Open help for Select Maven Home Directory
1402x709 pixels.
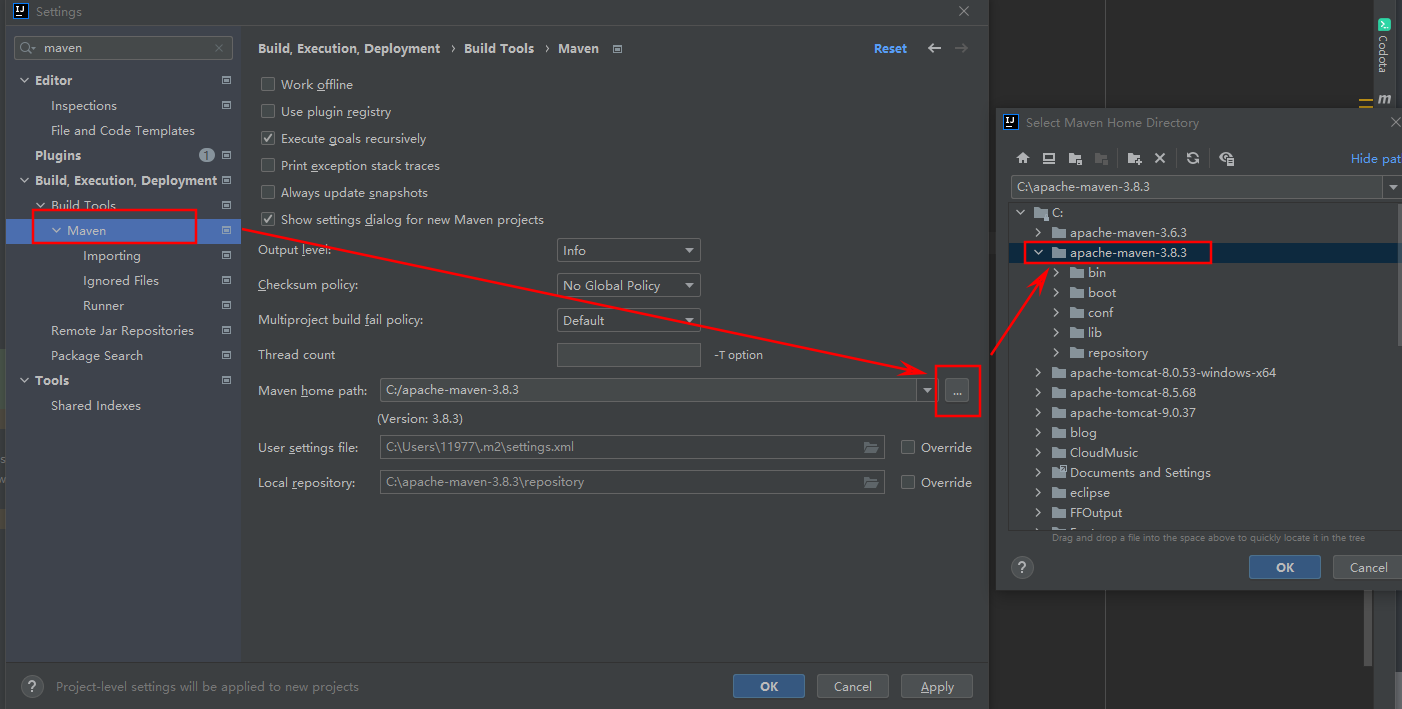point(1022,567)
